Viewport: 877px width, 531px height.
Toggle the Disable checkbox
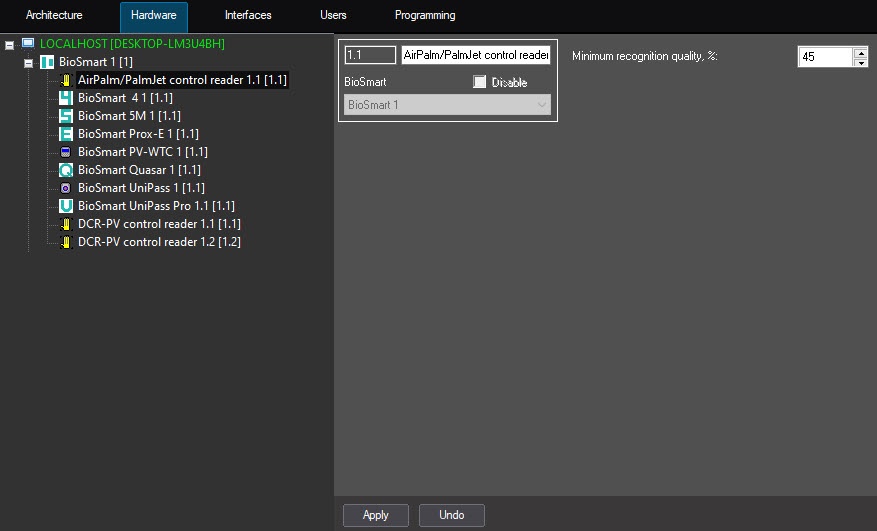pos(479,82)
